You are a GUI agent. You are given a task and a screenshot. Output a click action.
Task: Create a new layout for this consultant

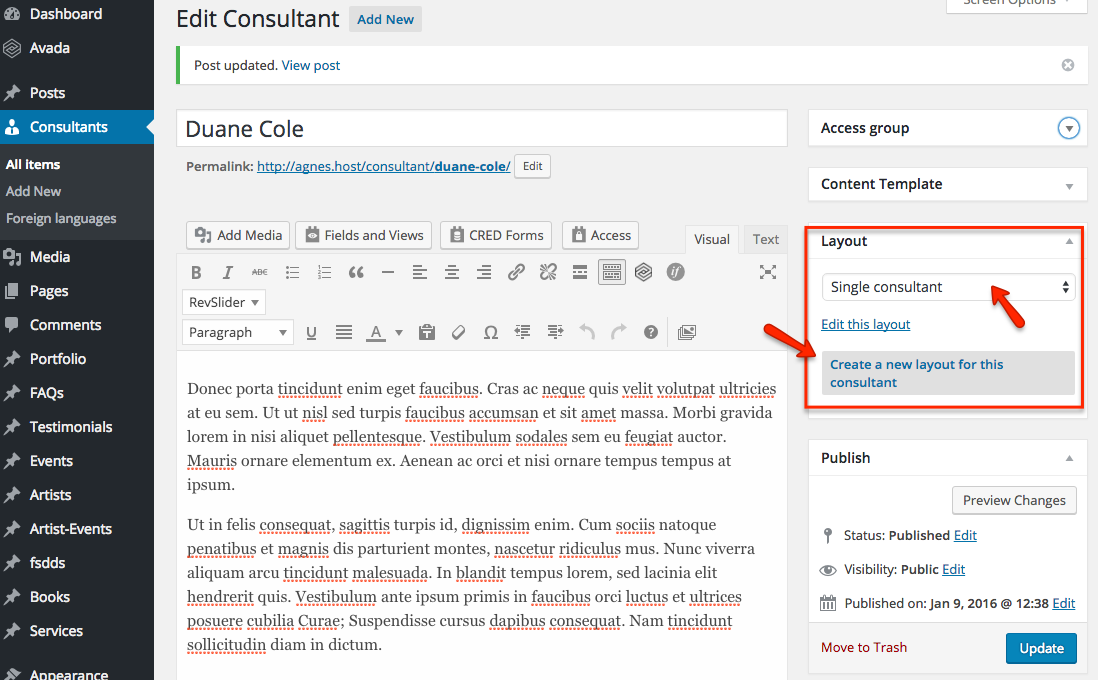tap(948, 373)
